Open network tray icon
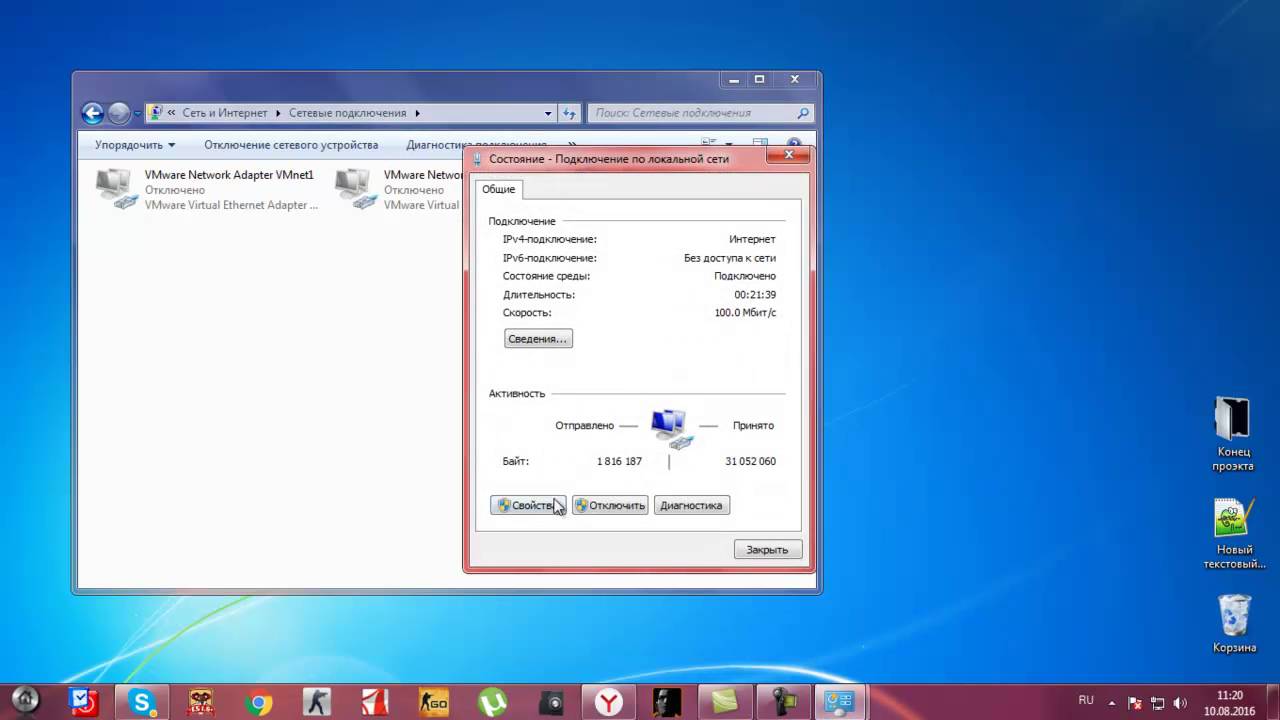This screenshot has width=1280, height=720. (x=1158, y=703)
